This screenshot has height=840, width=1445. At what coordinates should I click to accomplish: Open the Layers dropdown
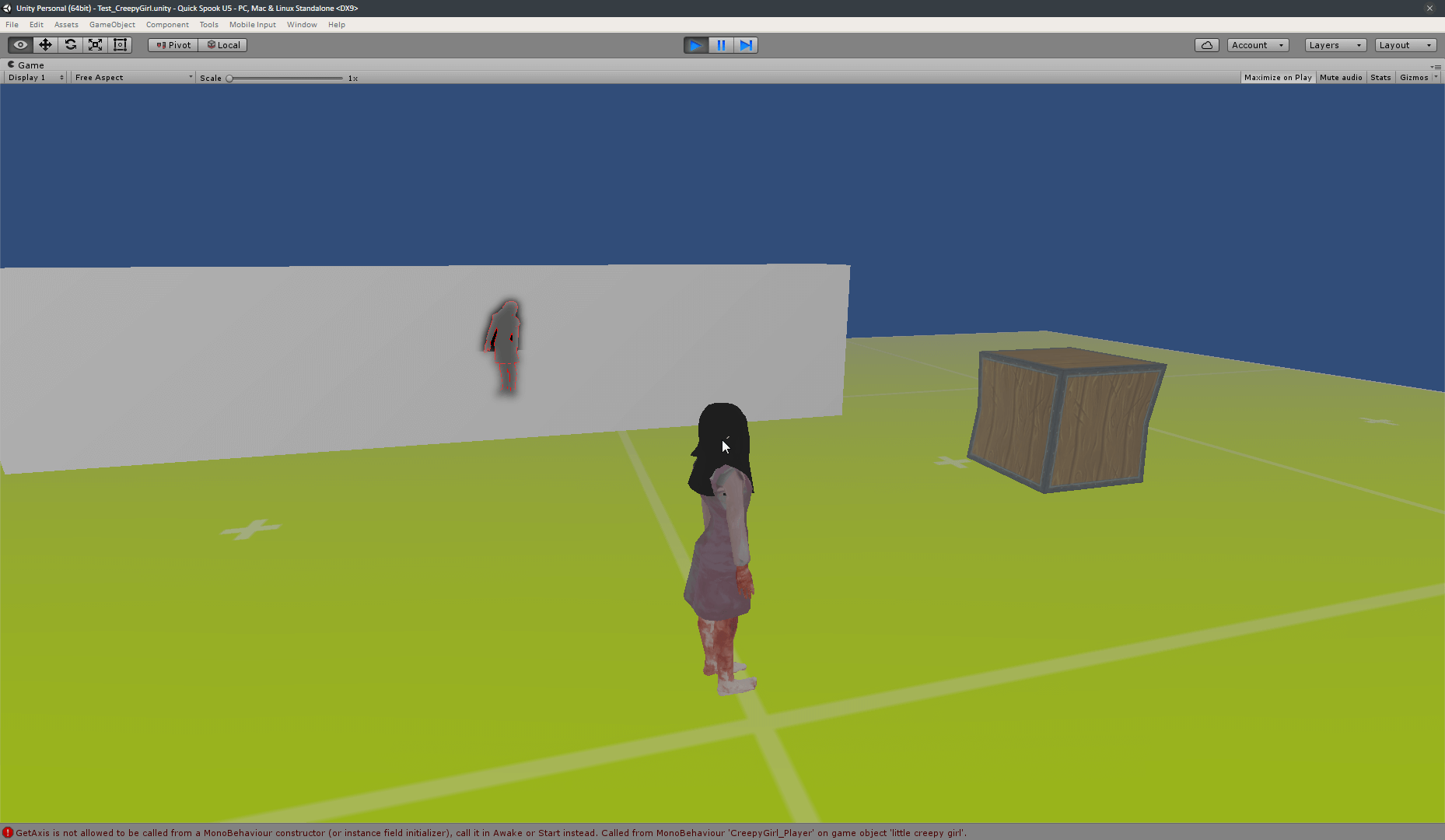pos(1335,45)
